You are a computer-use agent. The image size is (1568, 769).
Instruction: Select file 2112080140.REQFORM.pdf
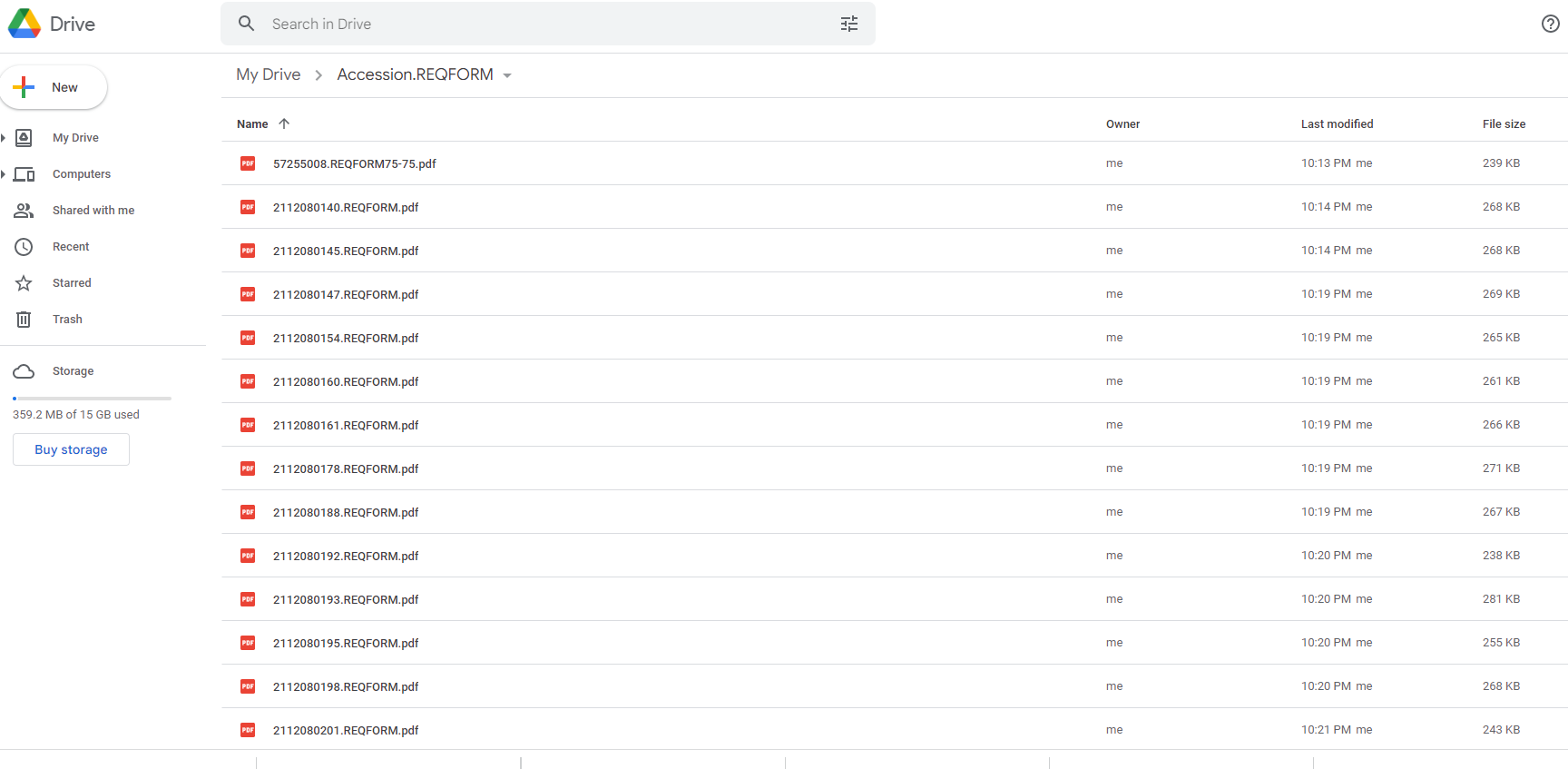point(894,207)
